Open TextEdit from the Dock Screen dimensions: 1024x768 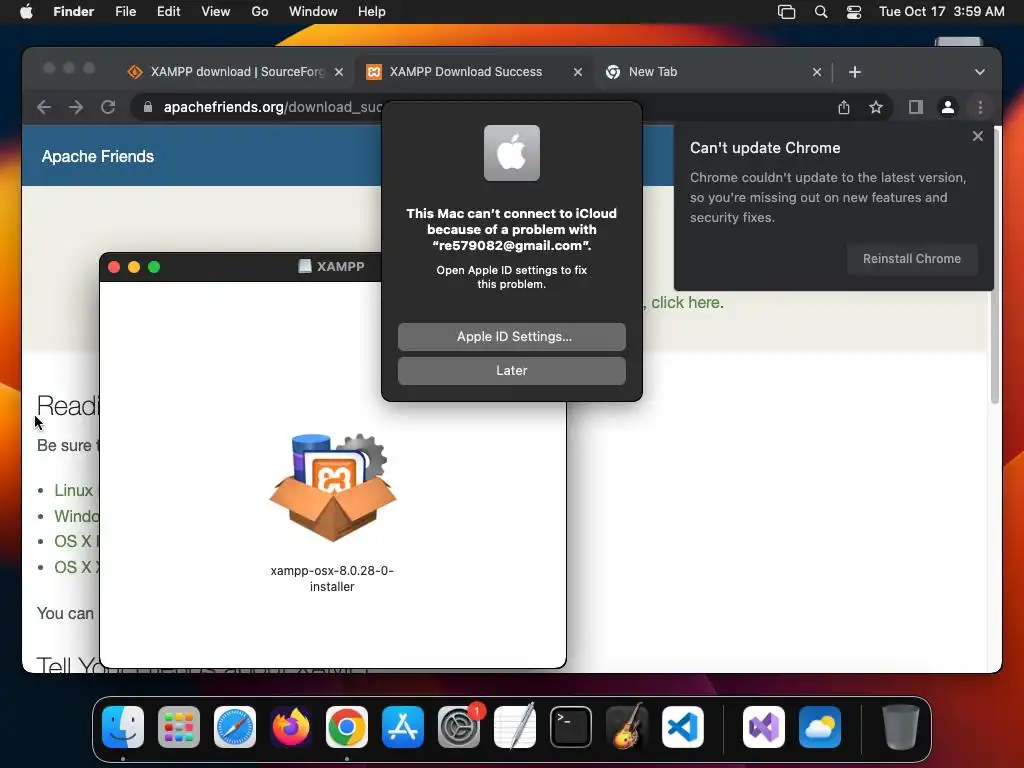click(515, 727)
